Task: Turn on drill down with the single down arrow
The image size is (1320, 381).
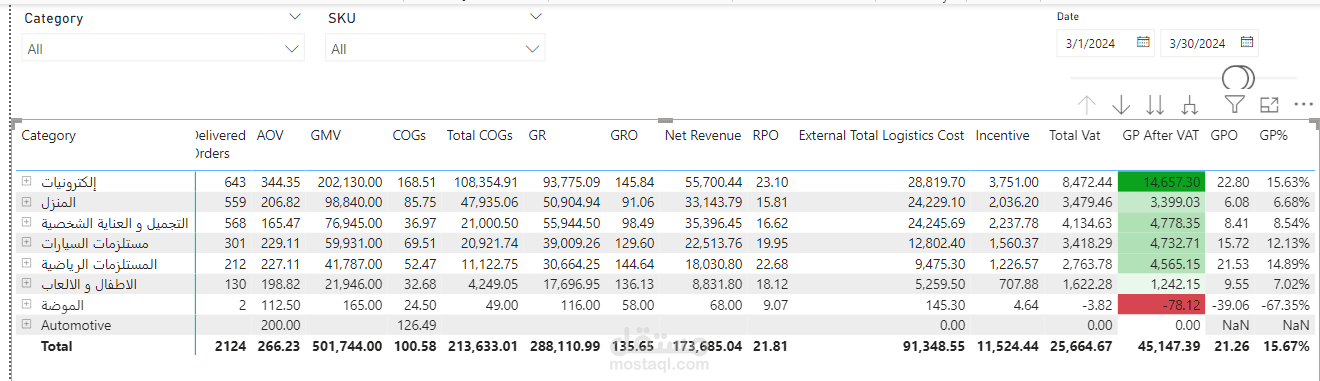Action: (1121, 105)
